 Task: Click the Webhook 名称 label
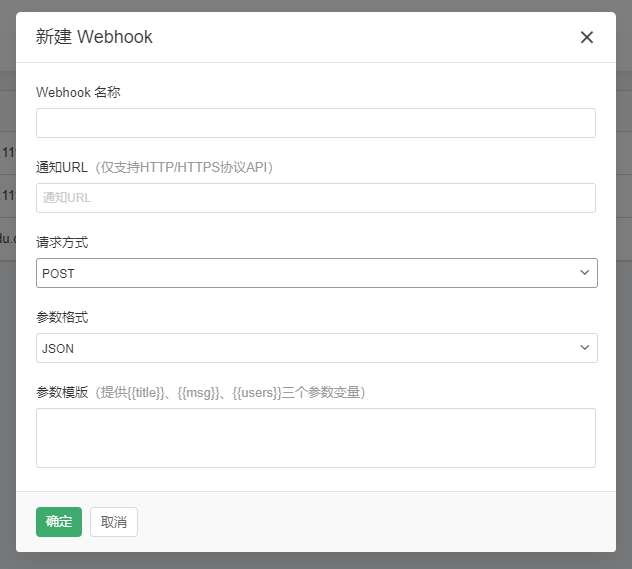[x=78, y=92]
